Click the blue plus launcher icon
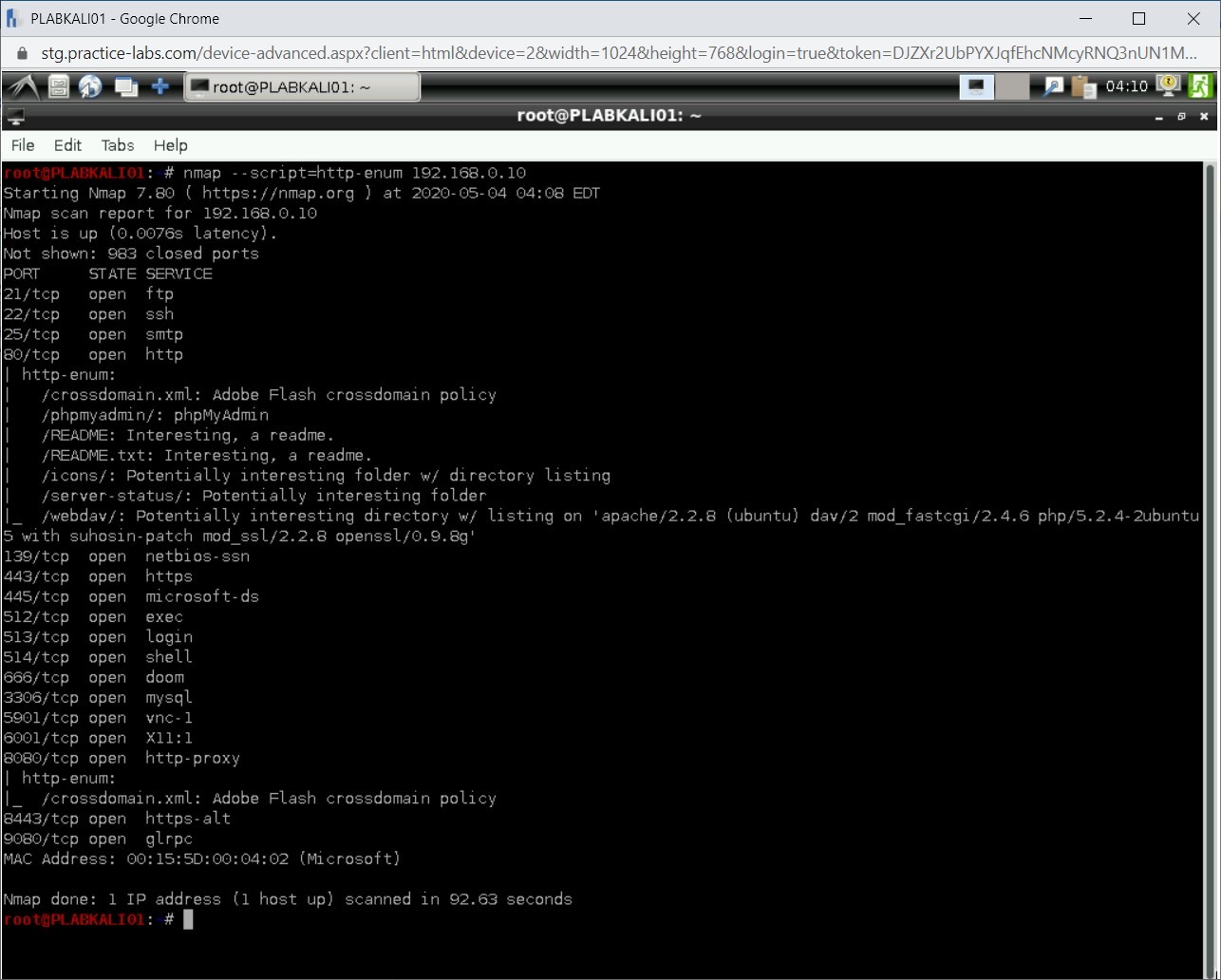Screen dimensions: 1221x980 click(160, 87)
